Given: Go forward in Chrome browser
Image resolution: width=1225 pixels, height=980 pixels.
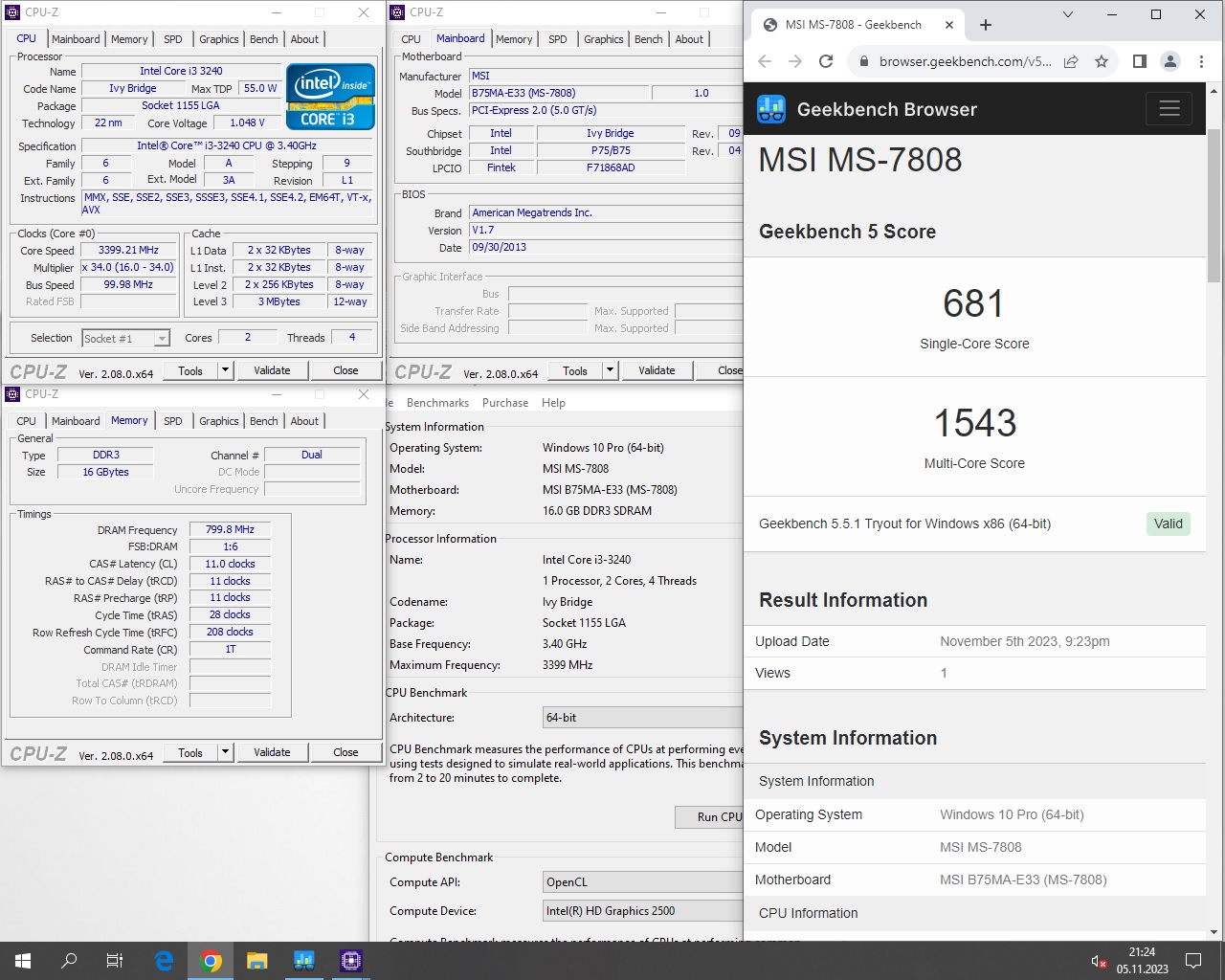Looking at the screenshot, I should point(794,61).
